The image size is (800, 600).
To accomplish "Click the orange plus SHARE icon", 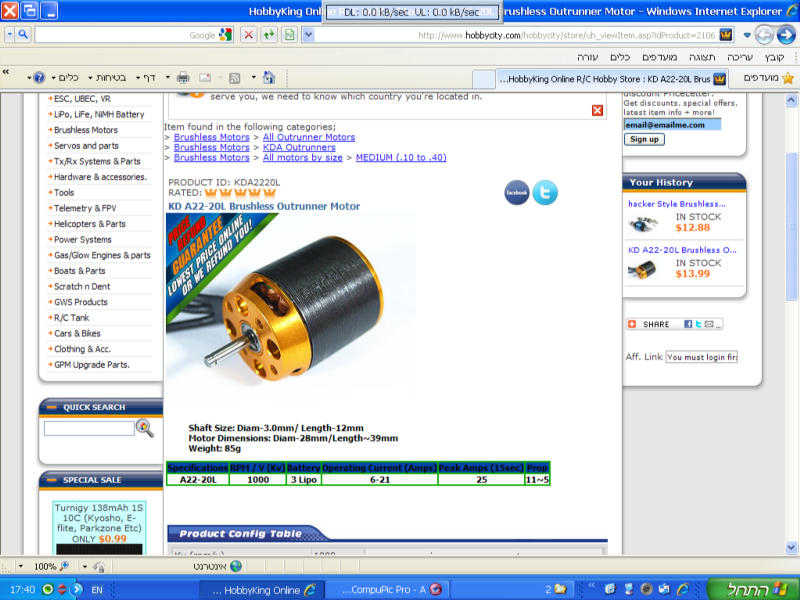I will [x=632, y=324].
